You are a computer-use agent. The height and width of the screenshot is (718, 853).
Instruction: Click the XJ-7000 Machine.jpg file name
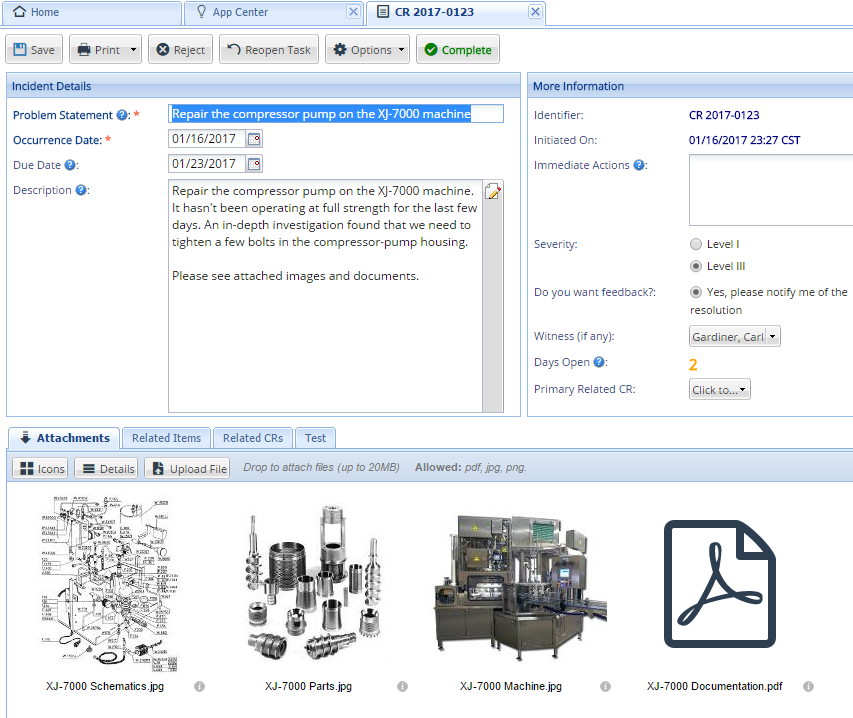click(x=511, y=686)
